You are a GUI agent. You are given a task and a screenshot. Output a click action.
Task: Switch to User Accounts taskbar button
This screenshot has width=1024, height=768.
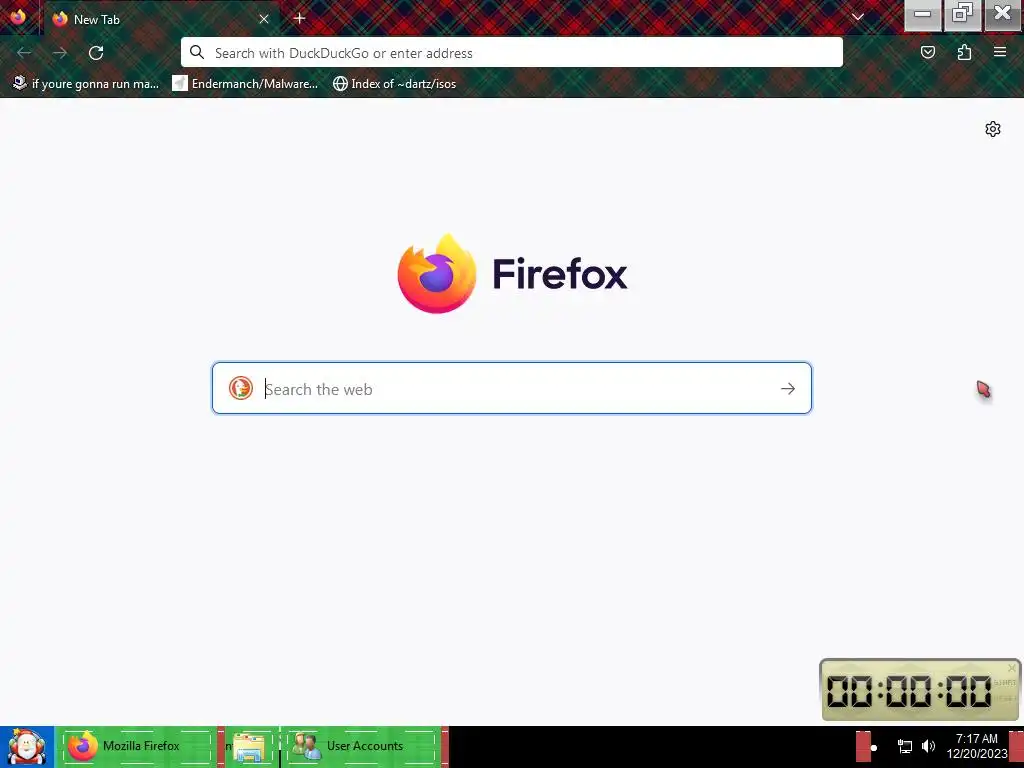[x=361, y=746]
